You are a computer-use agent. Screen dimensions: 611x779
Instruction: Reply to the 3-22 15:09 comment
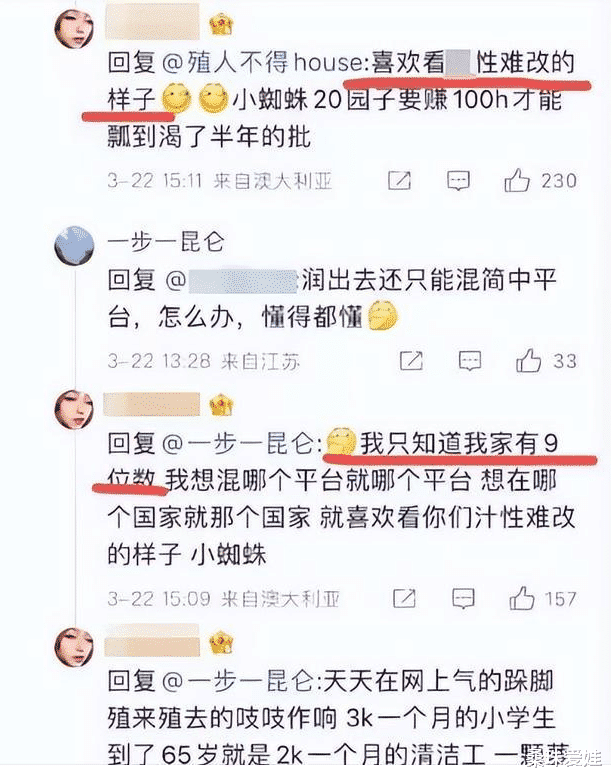[x=463, y=598]
